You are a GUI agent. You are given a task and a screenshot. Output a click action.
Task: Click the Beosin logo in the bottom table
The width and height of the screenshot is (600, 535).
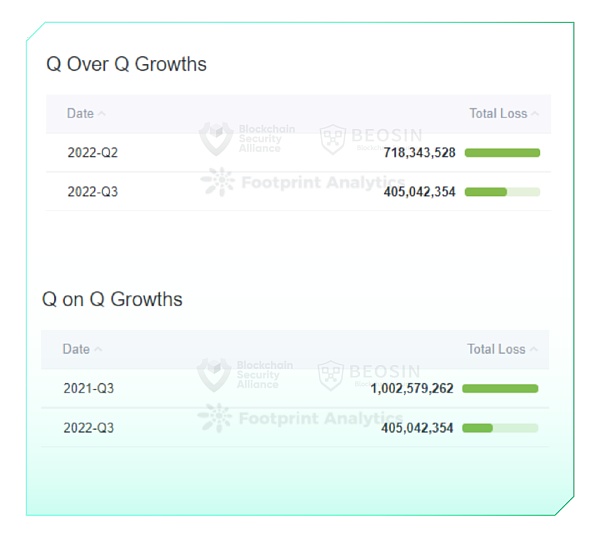click(331, 375)
